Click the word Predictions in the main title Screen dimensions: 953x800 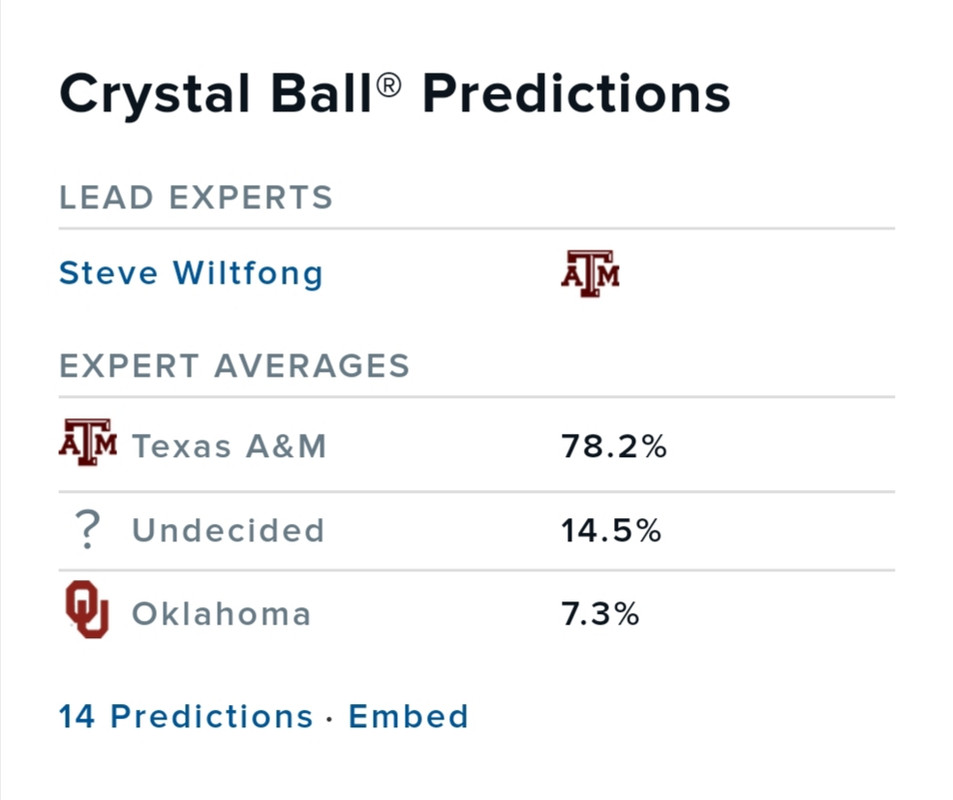coord(575,95)
